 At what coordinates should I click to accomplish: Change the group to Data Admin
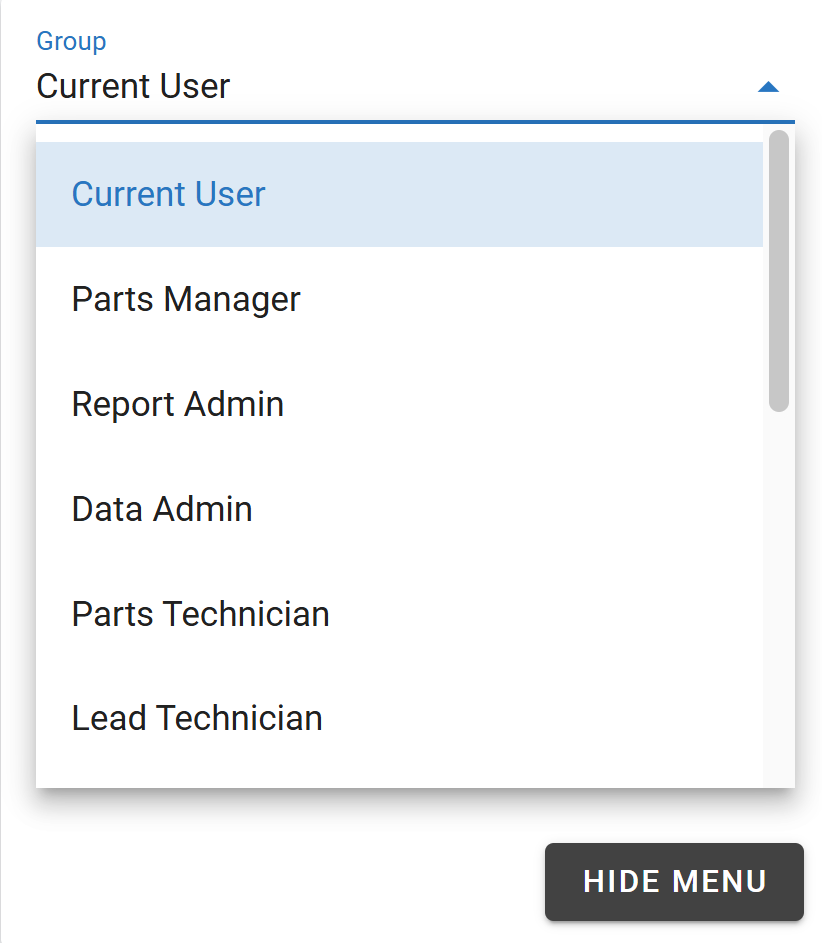point(162,509)
